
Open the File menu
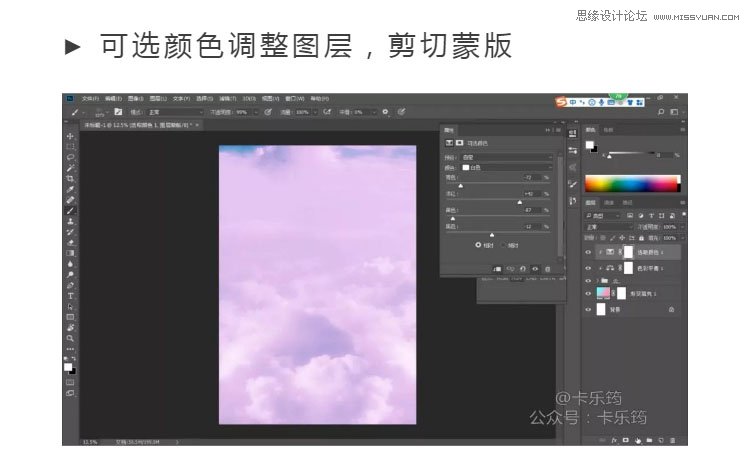(x=90, y=99)
